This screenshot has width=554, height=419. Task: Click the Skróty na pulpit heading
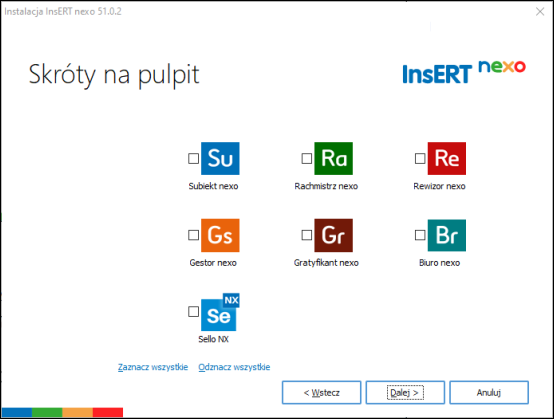pyautogui.click(x=114, y=75)
